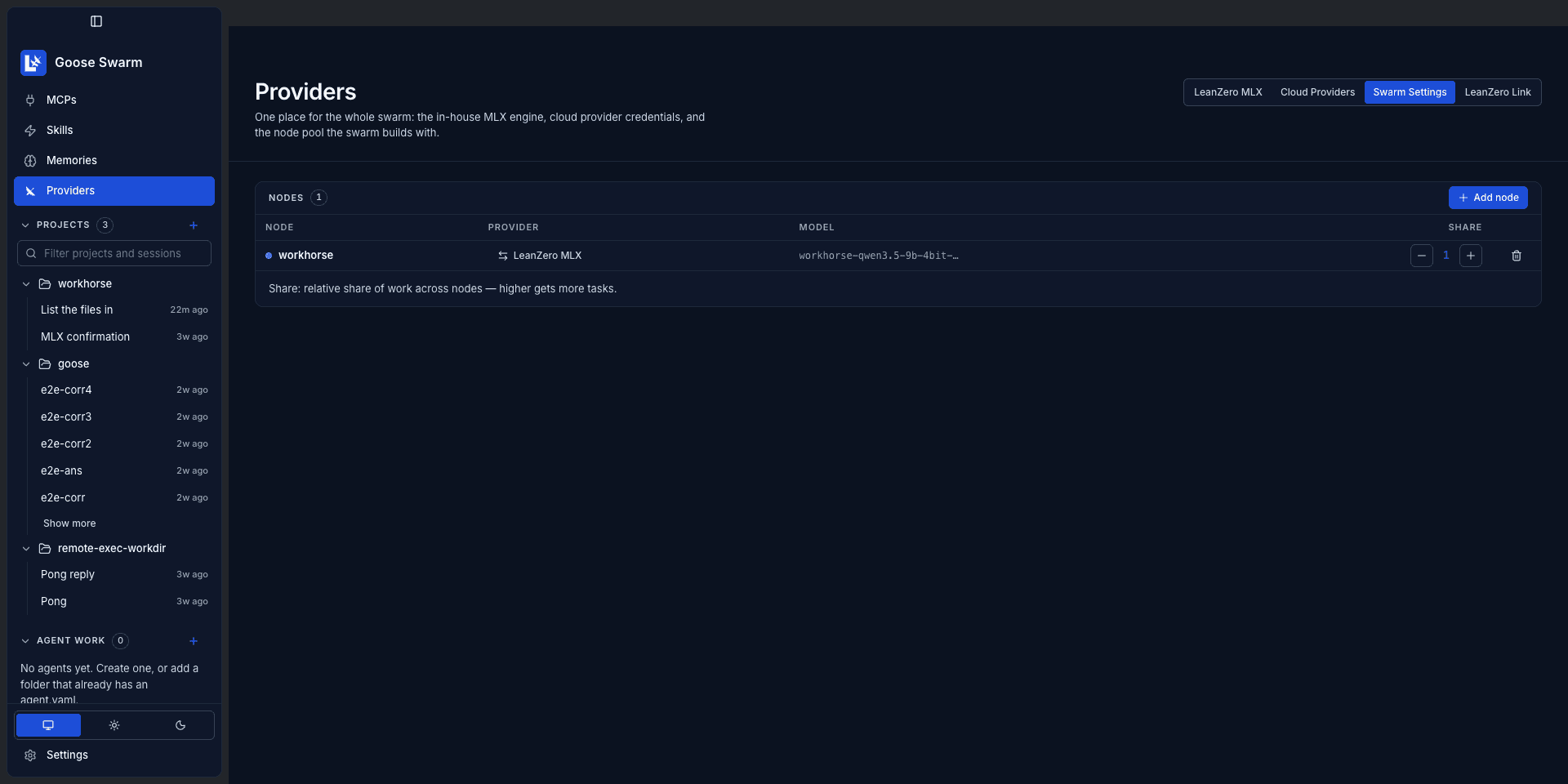Collapse the remote-exec-workdir project folder
The width and height of the screenshot is (1568, 784).
point(26,549)
